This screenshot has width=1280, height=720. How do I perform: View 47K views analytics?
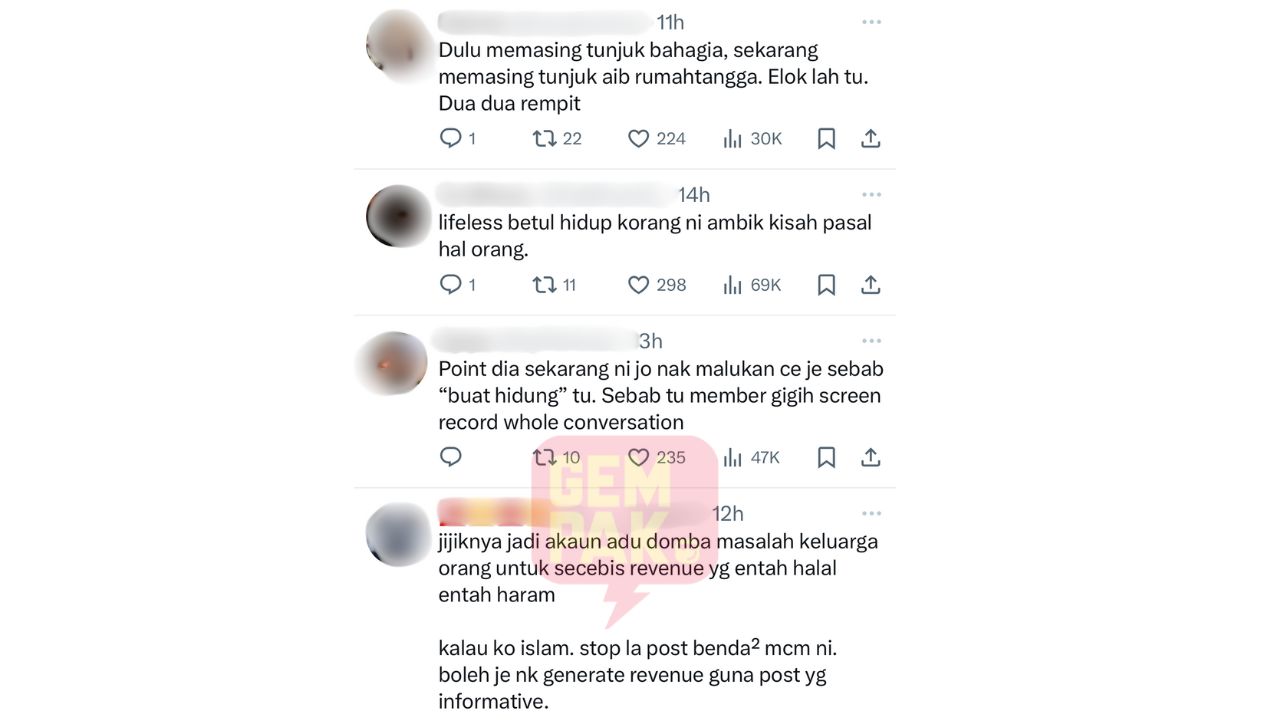coord(733,457)
